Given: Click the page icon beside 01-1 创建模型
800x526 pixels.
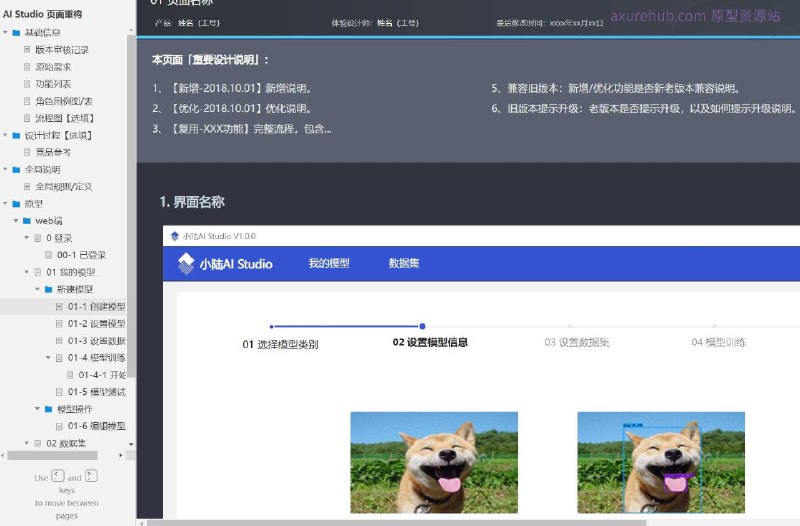Looking at the screenshot, I should click(59, 306).
